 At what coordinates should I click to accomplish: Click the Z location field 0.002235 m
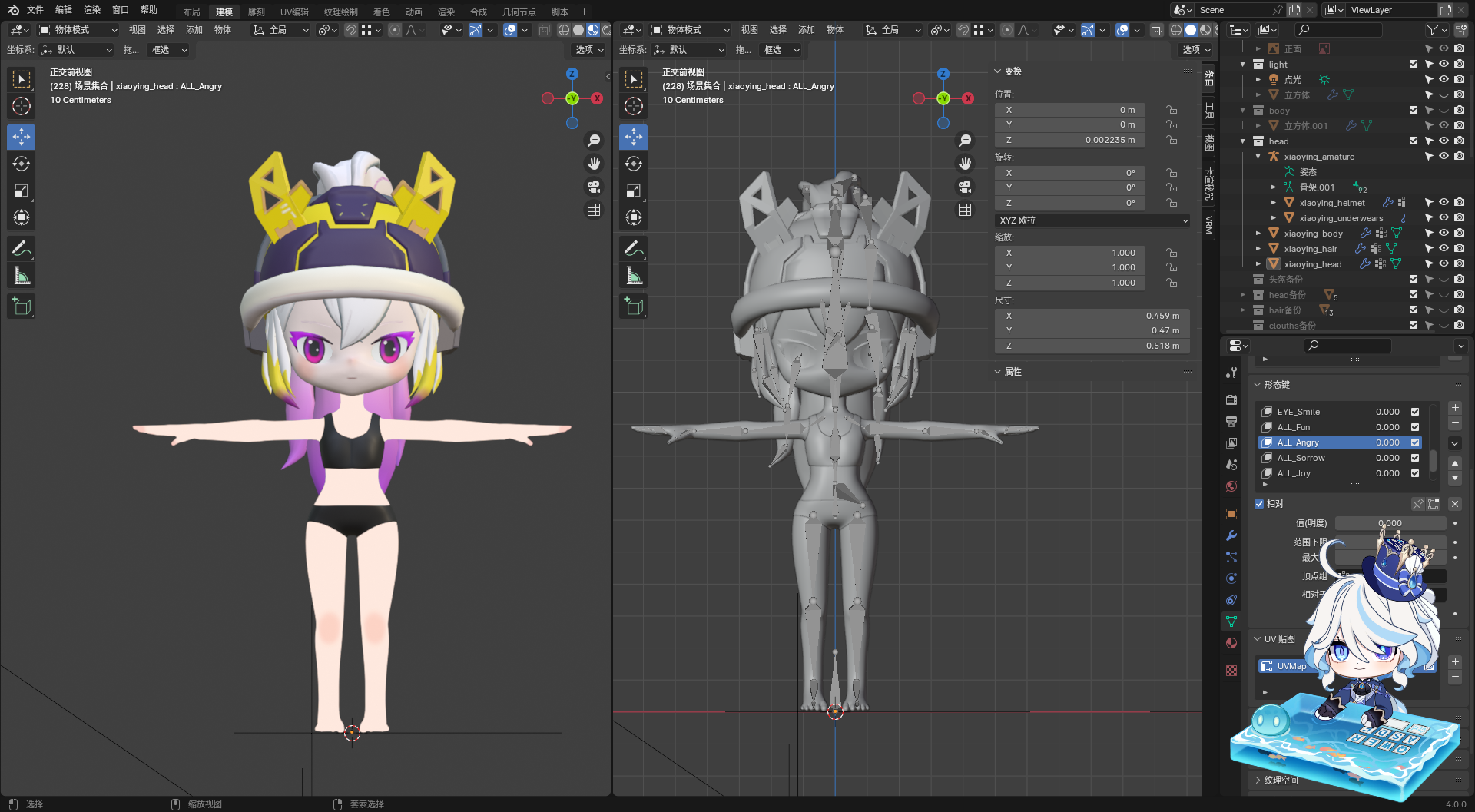tap(1070, 140)
